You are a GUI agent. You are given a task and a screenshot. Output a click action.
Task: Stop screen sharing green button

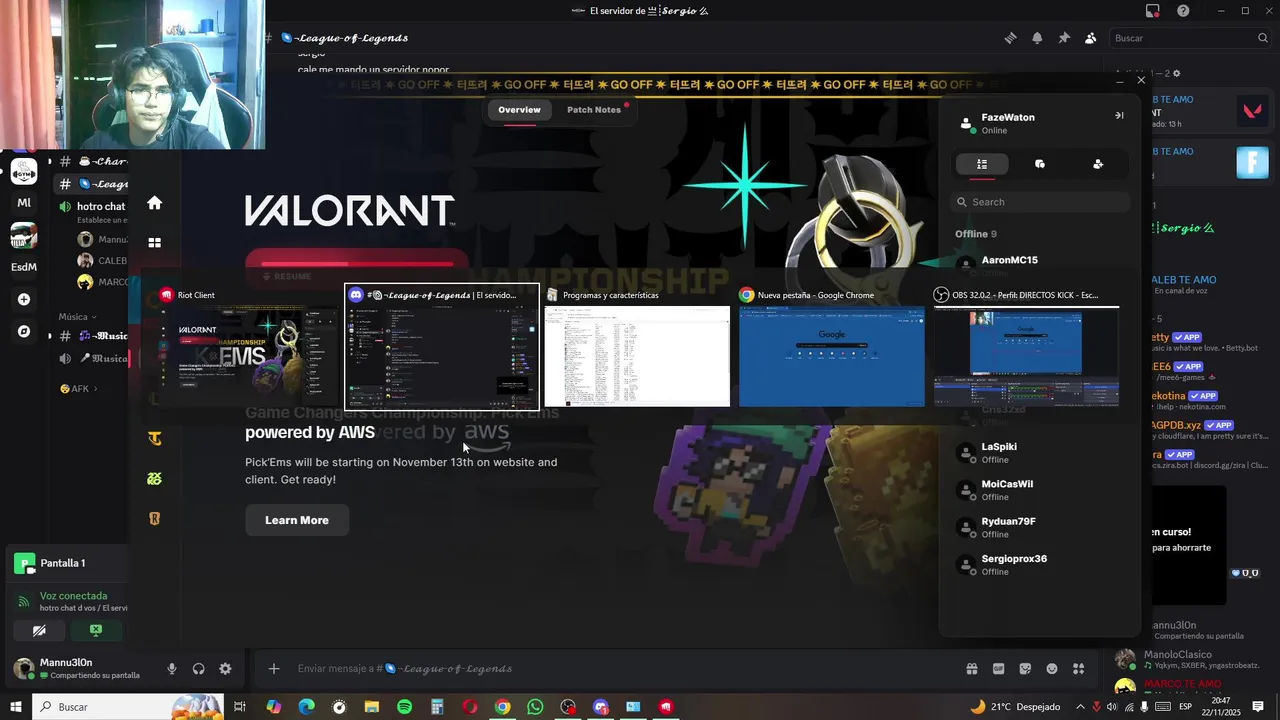click(x=95, y=630)
